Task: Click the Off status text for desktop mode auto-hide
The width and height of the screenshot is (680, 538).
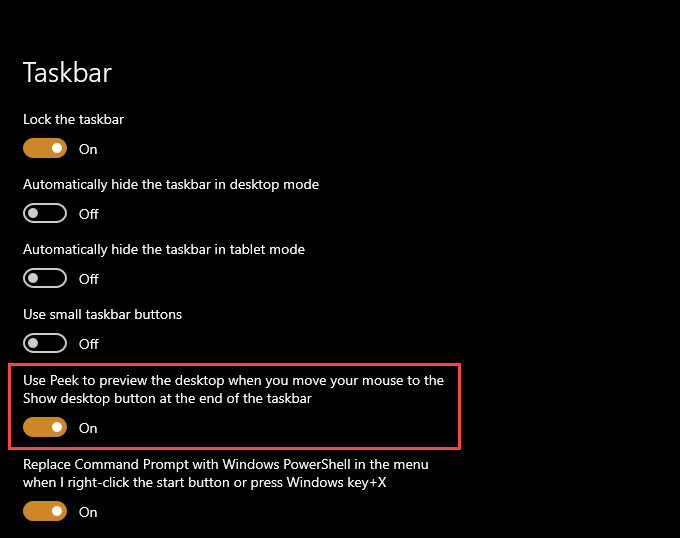Action: pos(89,214)
